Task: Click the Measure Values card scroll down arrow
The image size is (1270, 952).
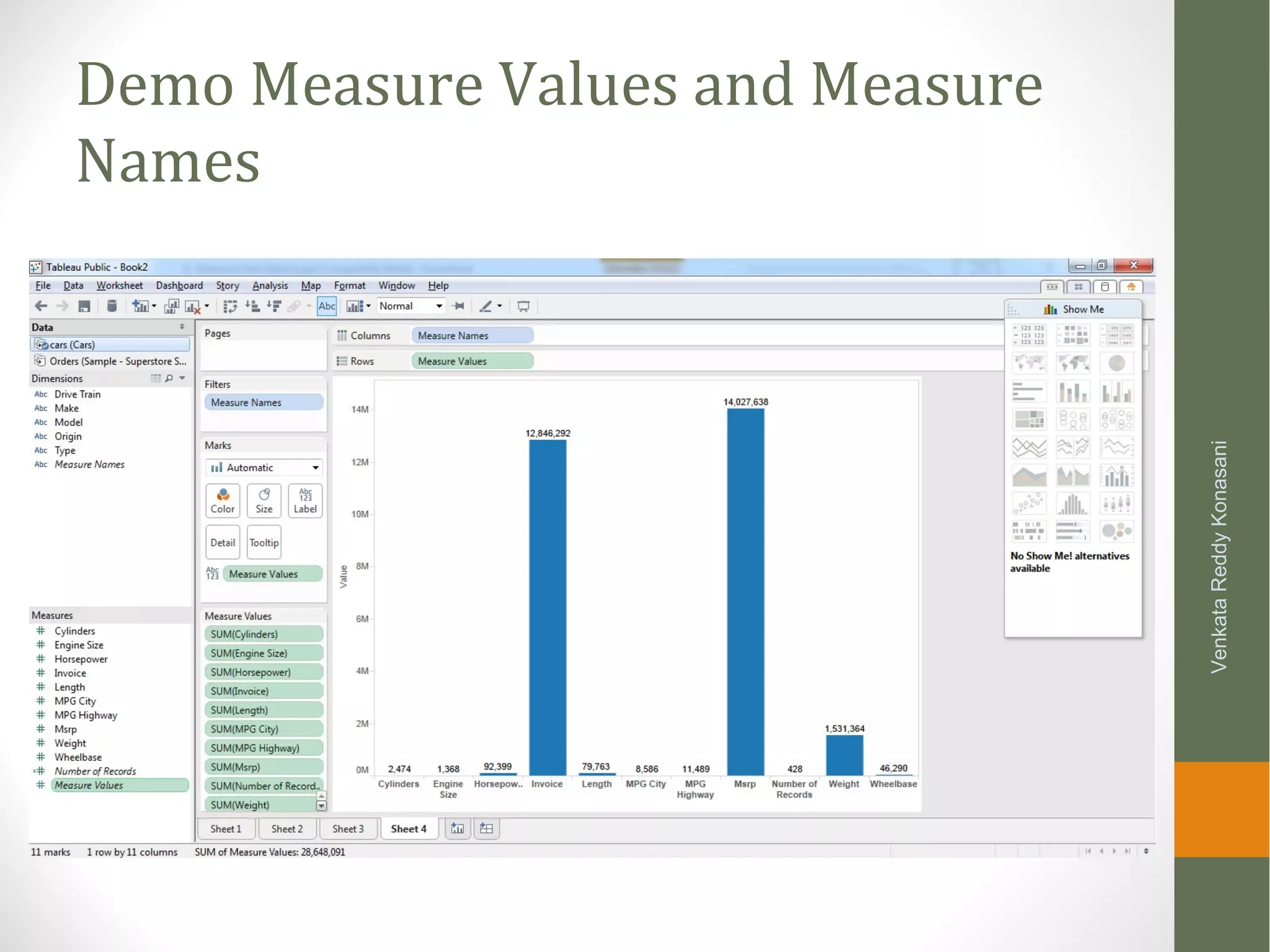Action: (321, 806)
